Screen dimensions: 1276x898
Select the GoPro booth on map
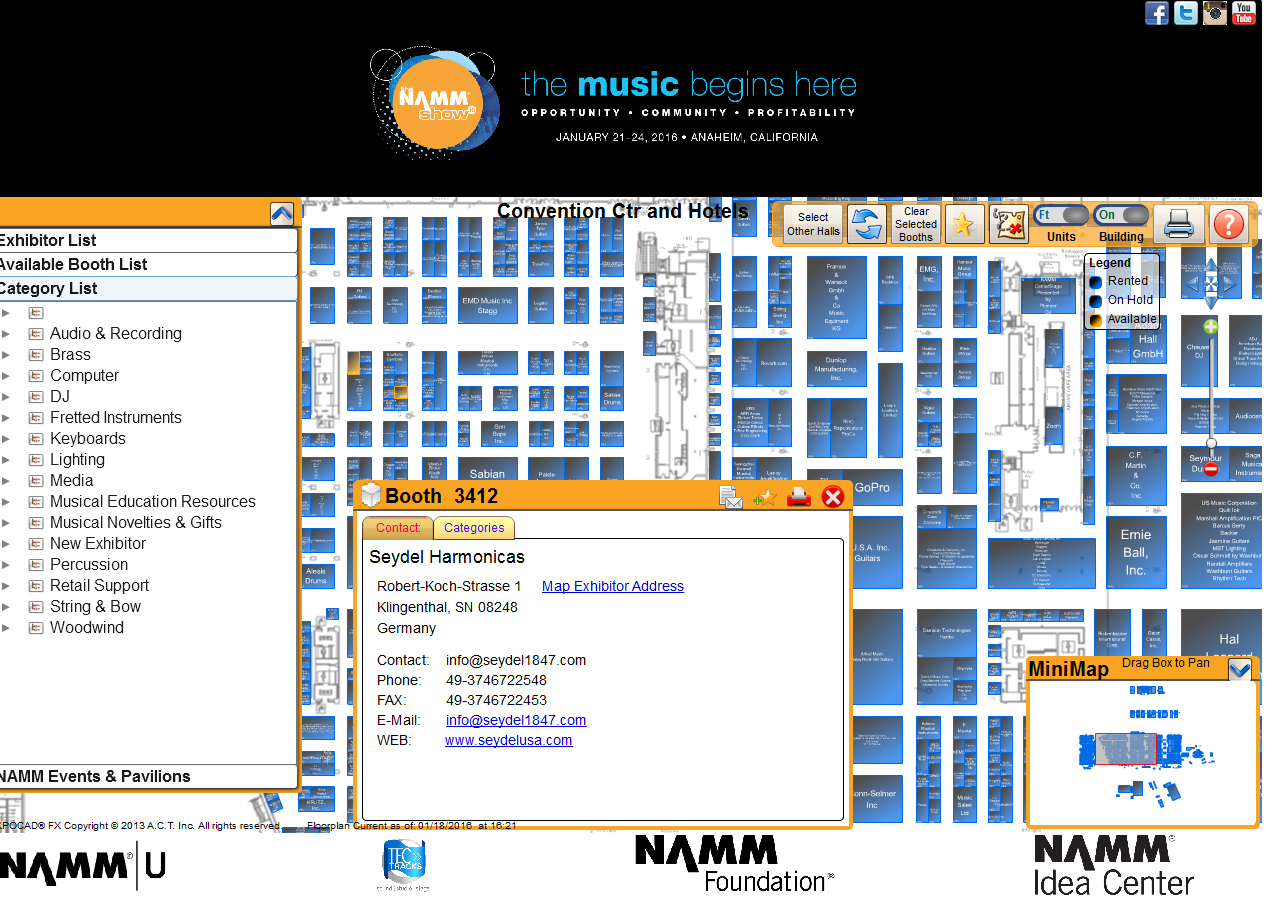coord(872,487)
